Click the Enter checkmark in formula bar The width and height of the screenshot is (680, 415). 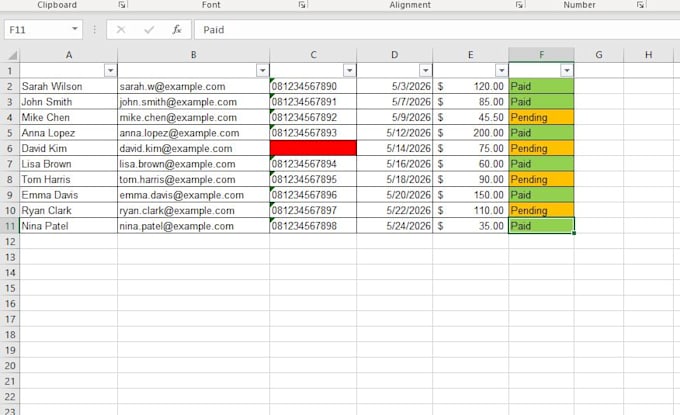(149, 29)
